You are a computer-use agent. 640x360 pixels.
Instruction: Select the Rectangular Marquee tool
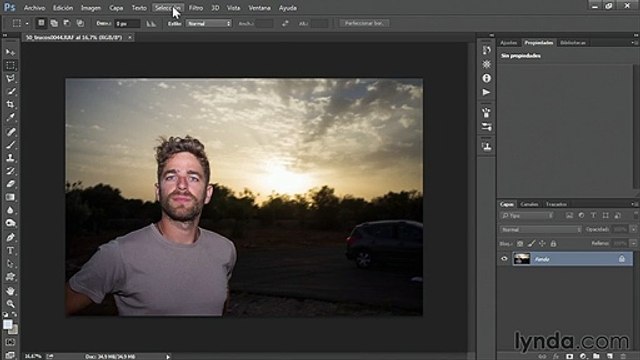[x=10, y=65]
